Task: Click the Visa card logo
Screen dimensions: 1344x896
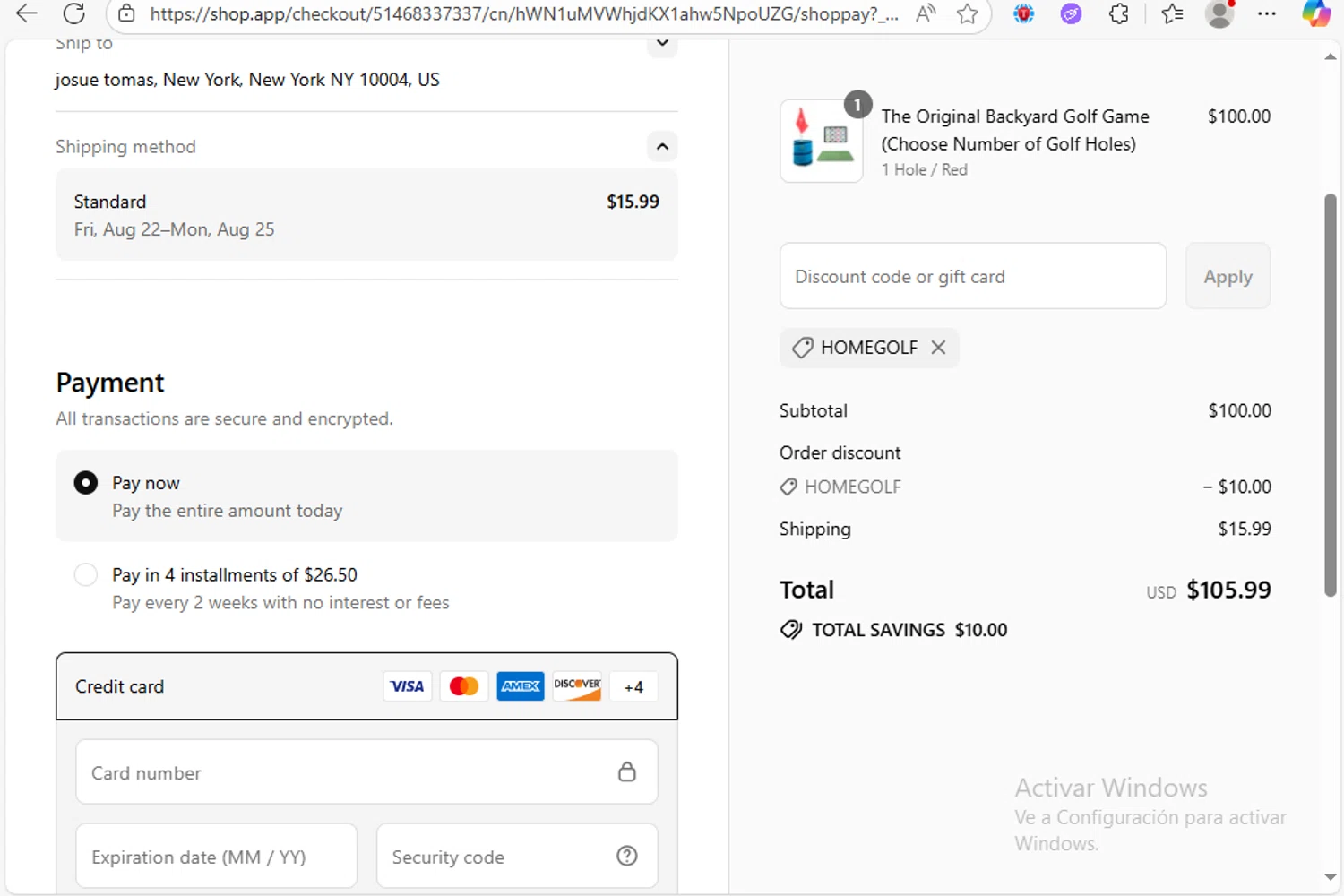Action: click(407, 686)
